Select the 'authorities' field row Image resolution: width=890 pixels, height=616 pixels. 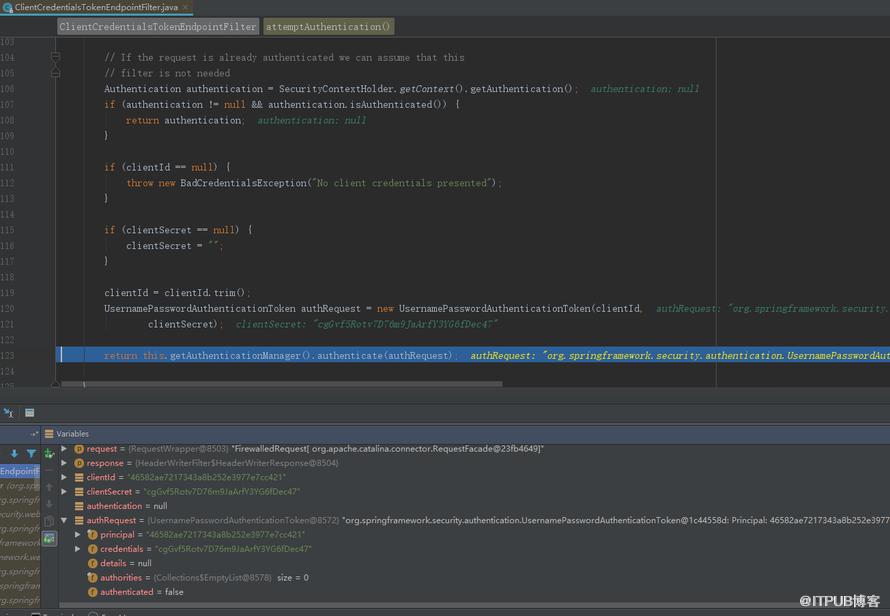473,577
